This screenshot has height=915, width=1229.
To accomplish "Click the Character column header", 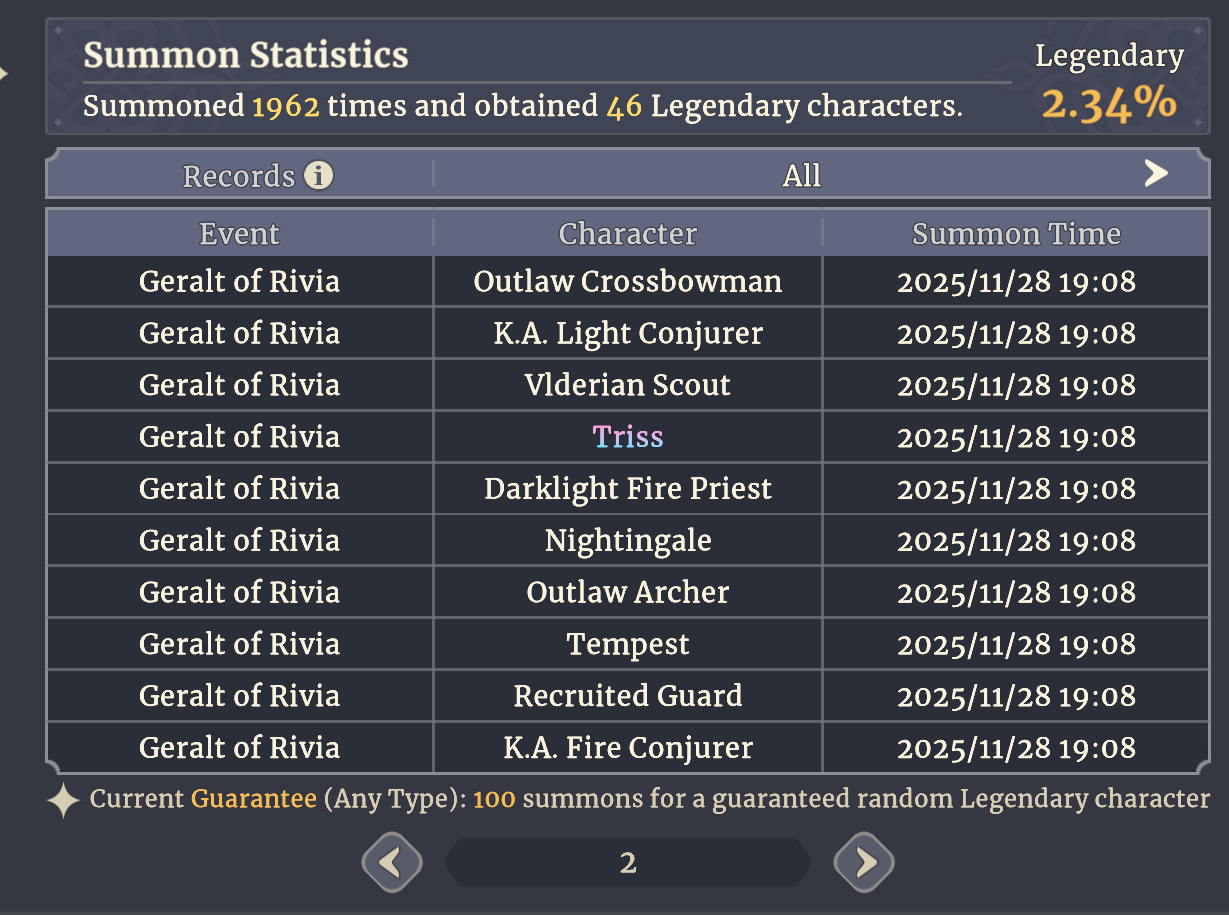I will [628, 233].
